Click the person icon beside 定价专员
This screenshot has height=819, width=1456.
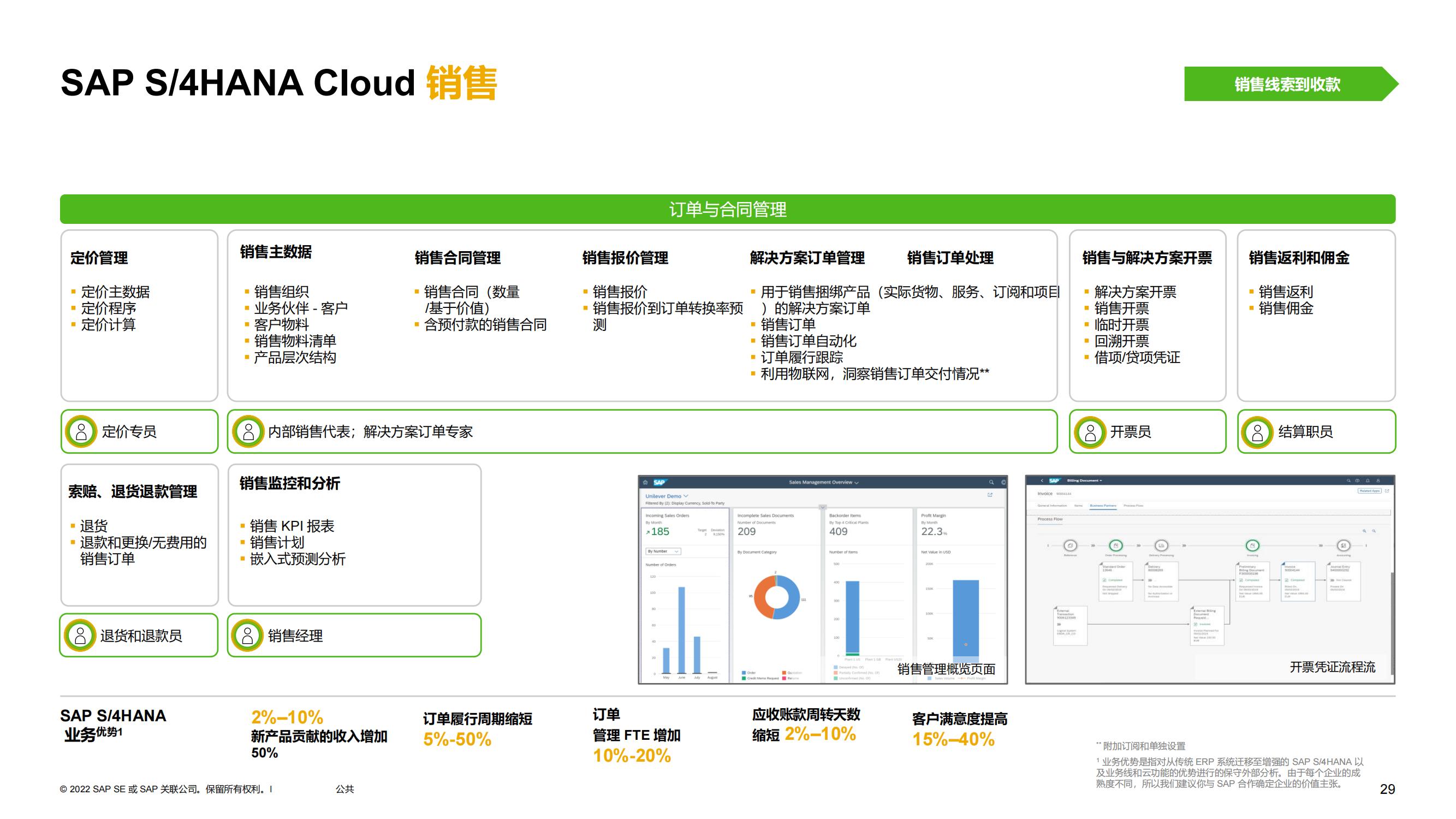click(81, 432)
